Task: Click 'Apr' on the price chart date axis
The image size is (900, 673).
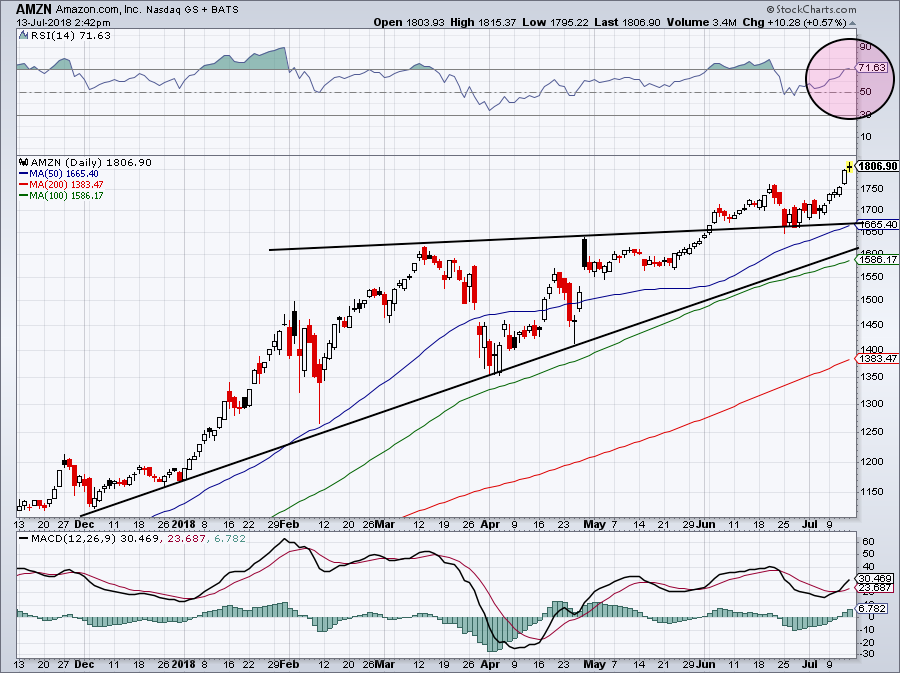Action: pos(490,524)
